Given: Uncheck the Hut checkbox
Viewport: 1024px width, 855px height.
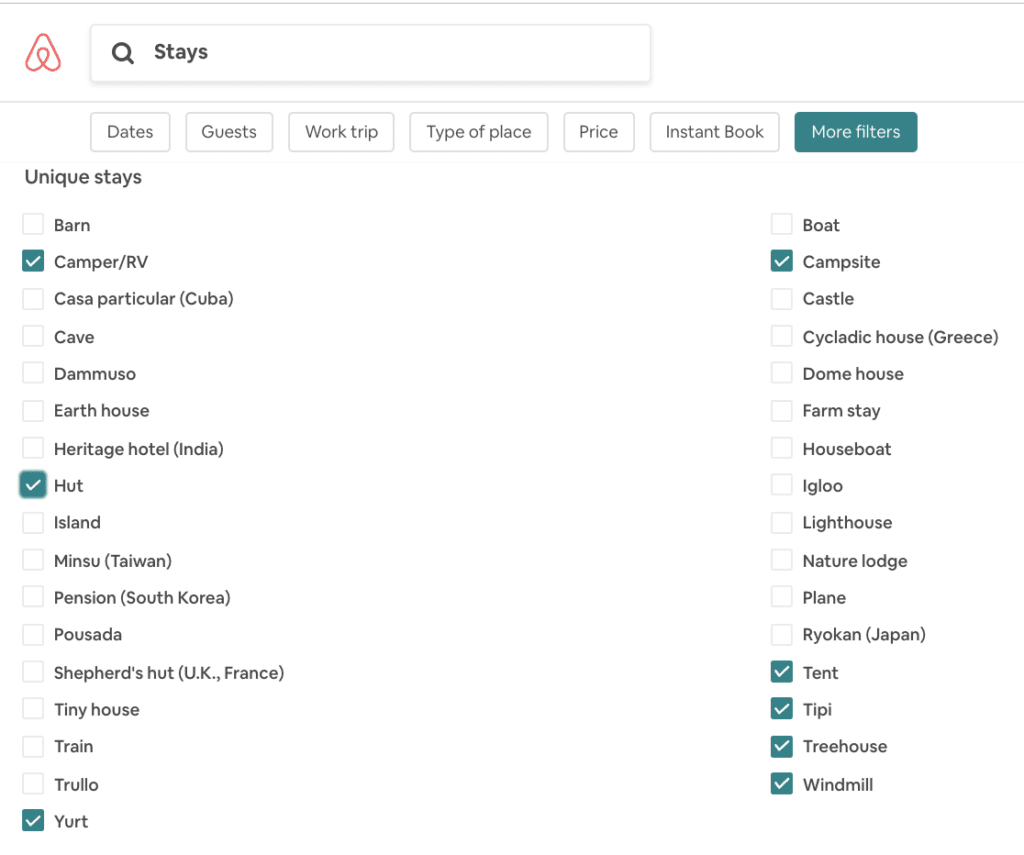Looking at the screenshot, I should [x=33, y=486].
